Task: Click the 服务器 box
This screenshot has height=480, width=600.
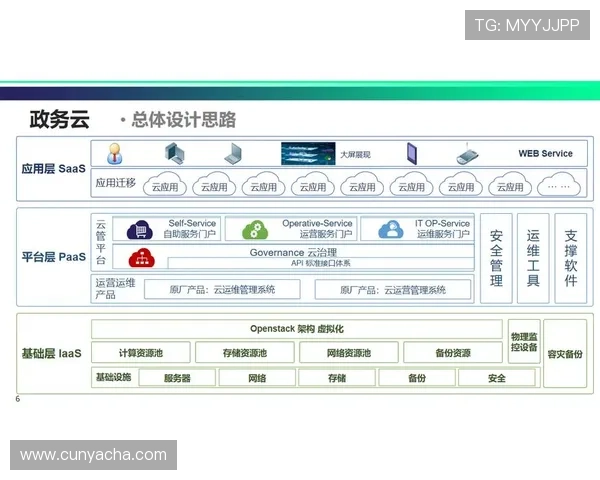Action: [177, 378]
